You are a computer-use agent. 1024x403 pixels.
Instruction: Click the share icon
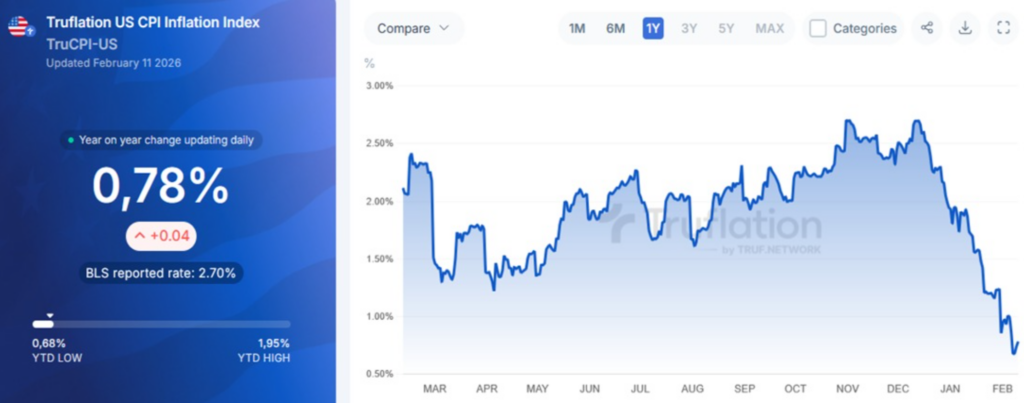(x=927, y=28)
